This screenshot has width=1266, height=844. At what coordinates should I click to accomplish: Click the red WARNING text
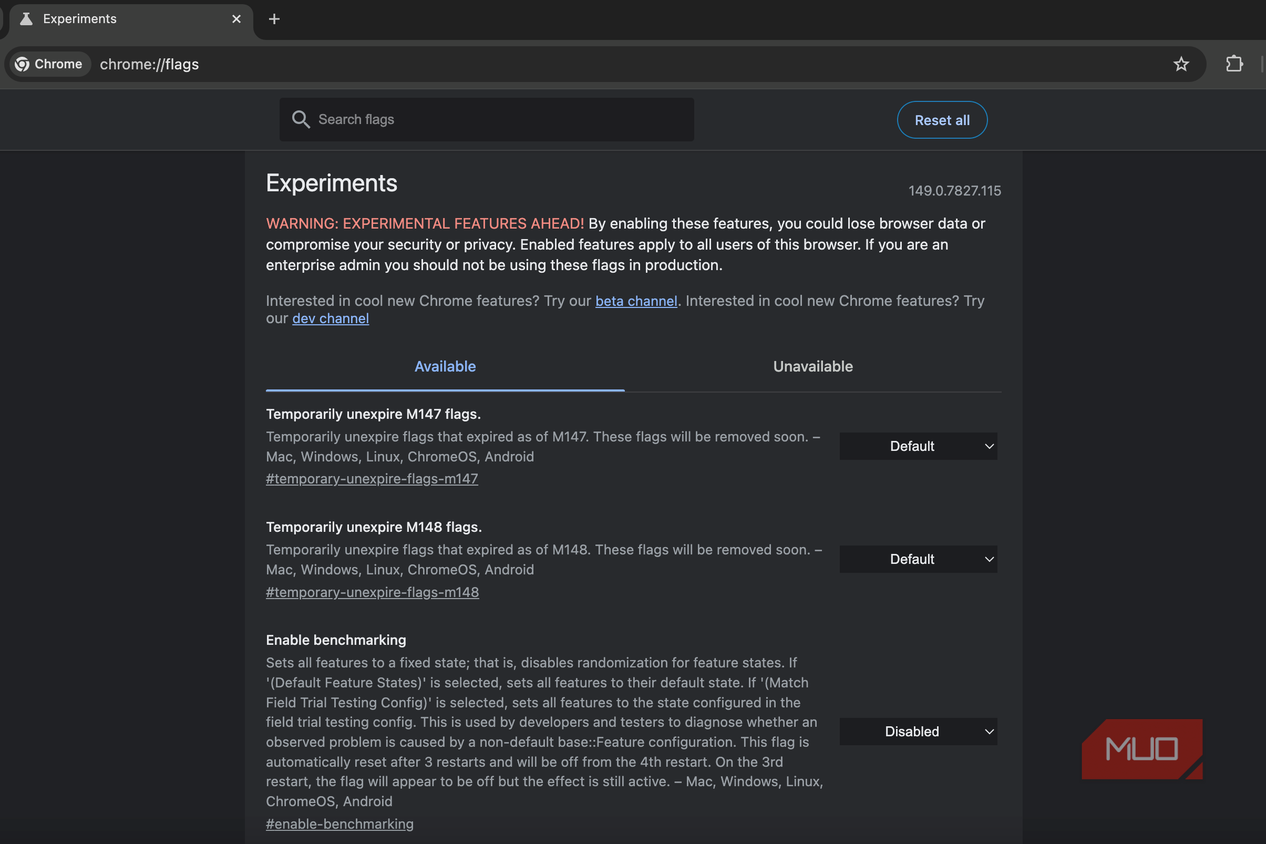[x=425, y=224]
